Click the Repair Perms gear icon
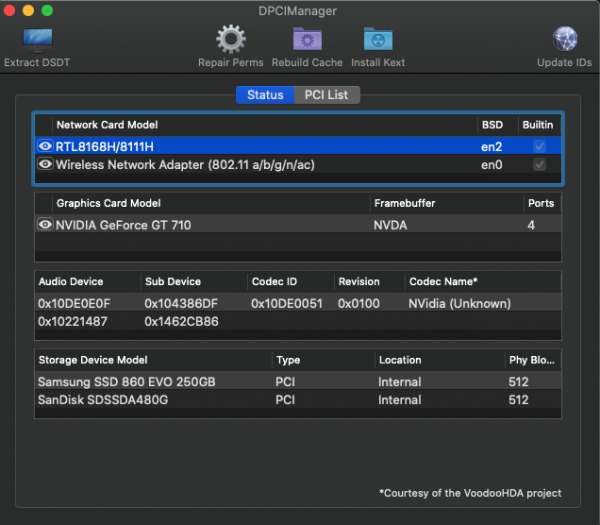The height and width of the screenshot is (525, 600). [x=231, y=40]
